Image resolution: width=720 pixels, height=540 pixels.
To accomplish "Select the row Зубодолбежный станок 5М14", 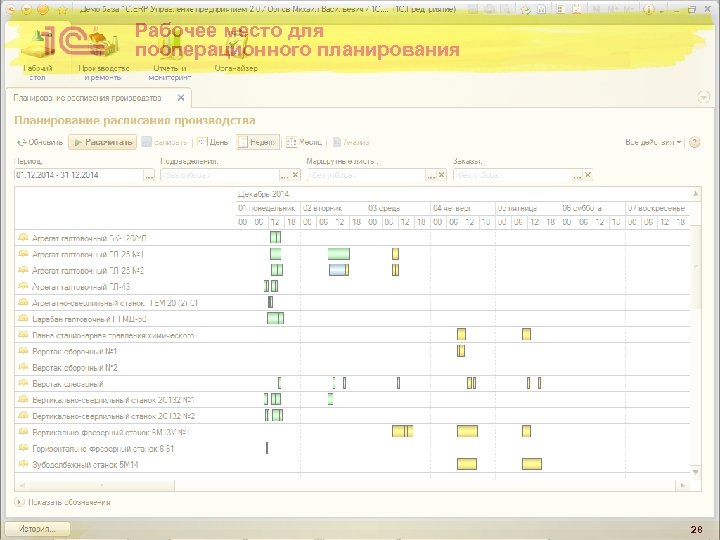I will pyautogui.click(x=353, y=464).
